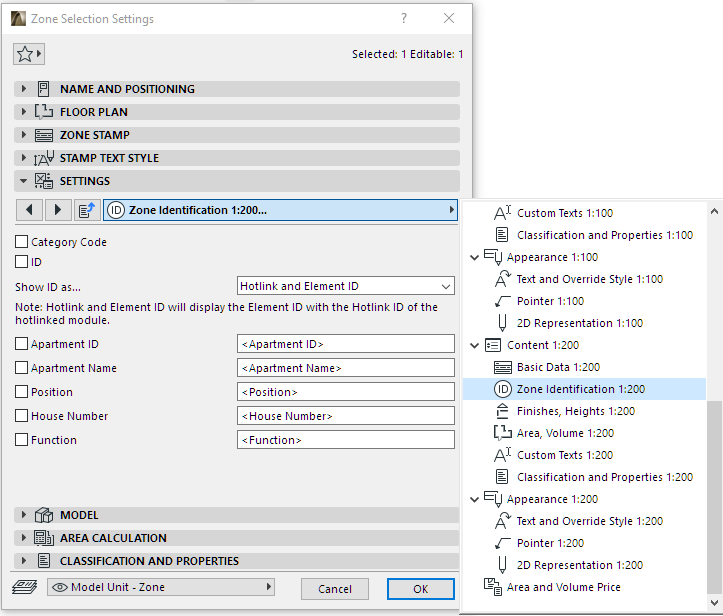Image resolution: width=723 pixels, height=616 pixels.
Task: Collapse the Appearance 1:100 tree group
Action: [474, 257]
